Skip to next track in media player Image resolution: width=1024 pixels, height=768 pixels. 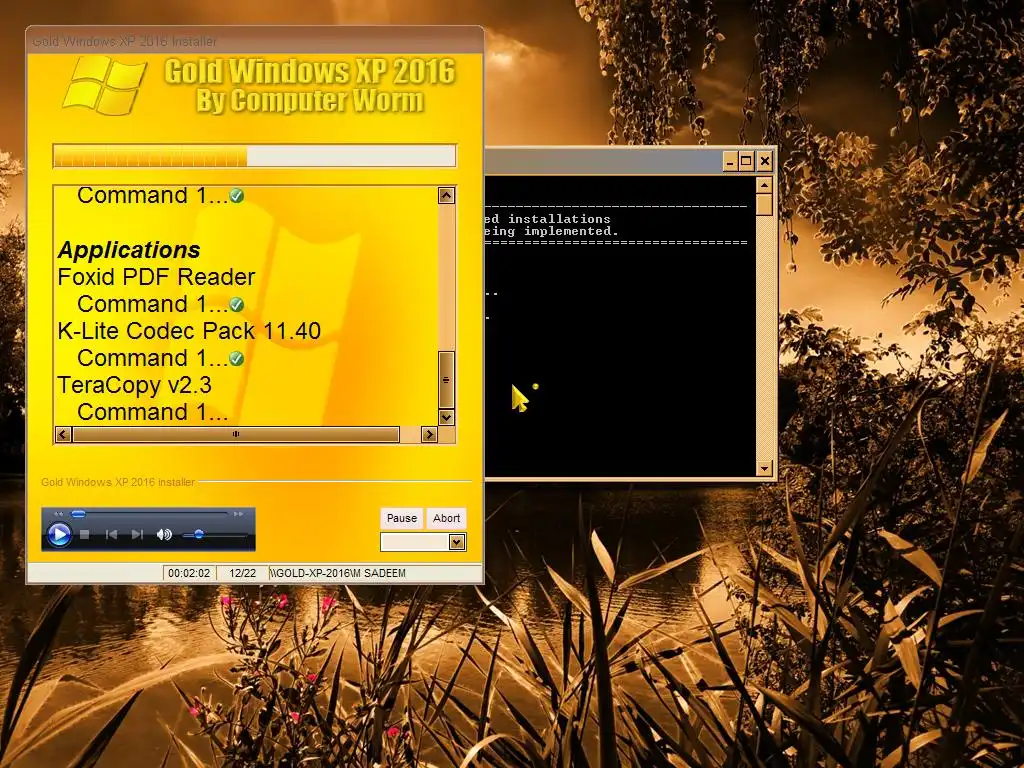(x=137, y=535)
